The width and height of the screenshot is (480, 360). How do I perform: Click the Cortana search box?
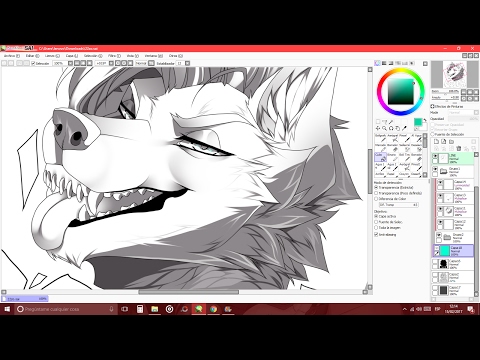66,309
